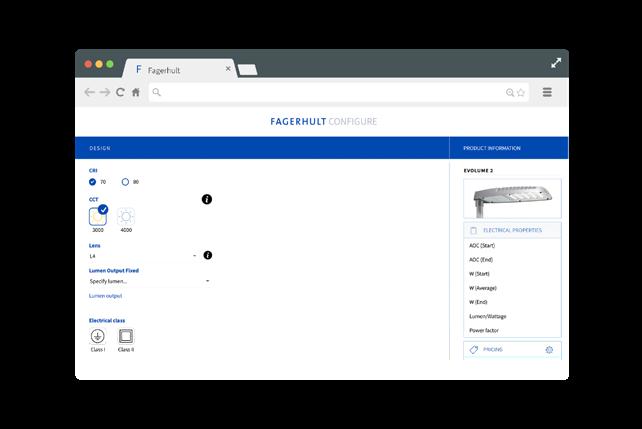The height and width of the screenshot is (429, 642).
Task: Click the green maximize window dot
Action: 110,64
